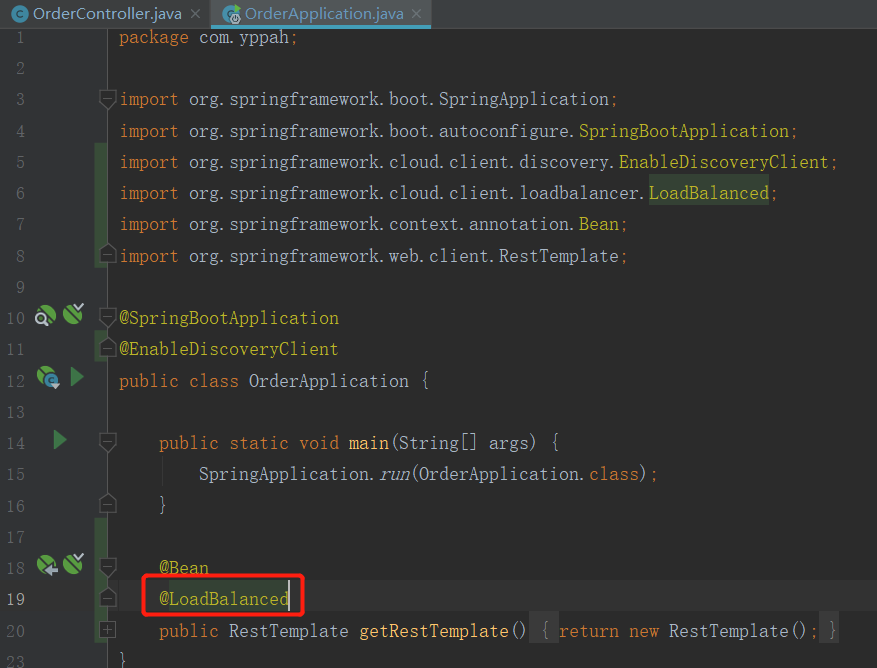Close the OrderController.java tab
The image size is (877, 668).
click(x=195, y=13)
